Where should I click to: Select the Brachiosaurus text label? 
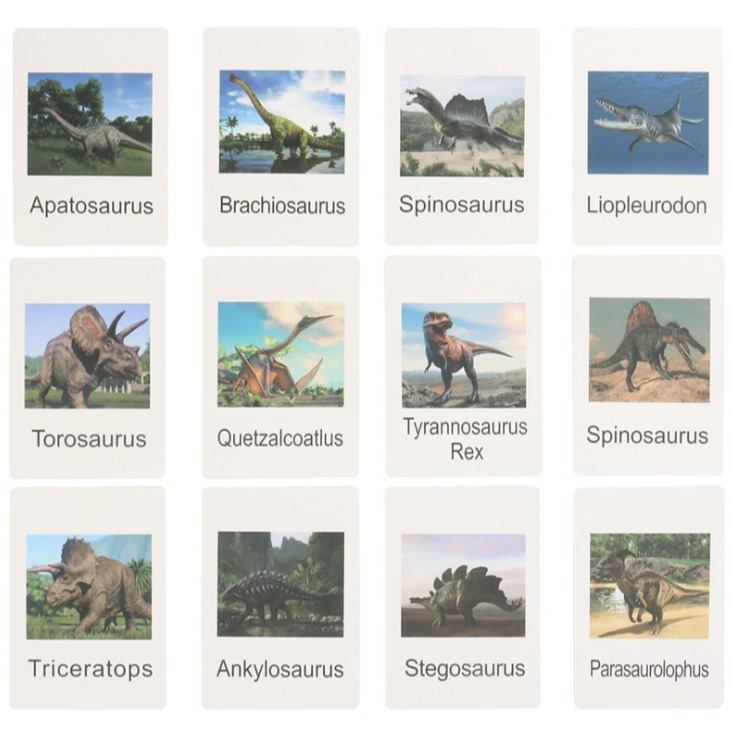(x=283, y=206)
